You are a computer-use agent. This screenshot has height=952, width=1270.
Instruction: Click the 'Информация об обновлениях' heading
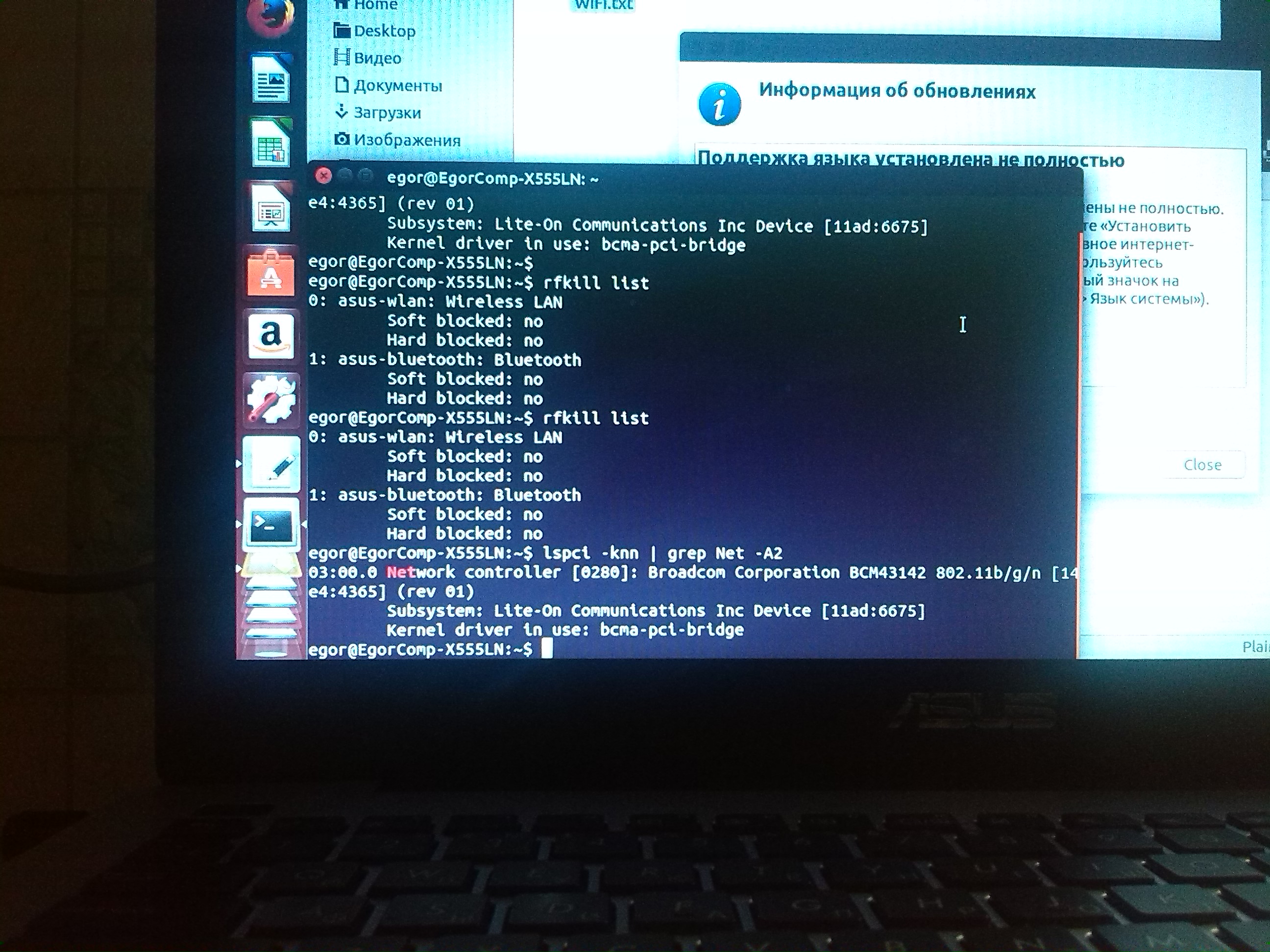click(x=898, y=91)
